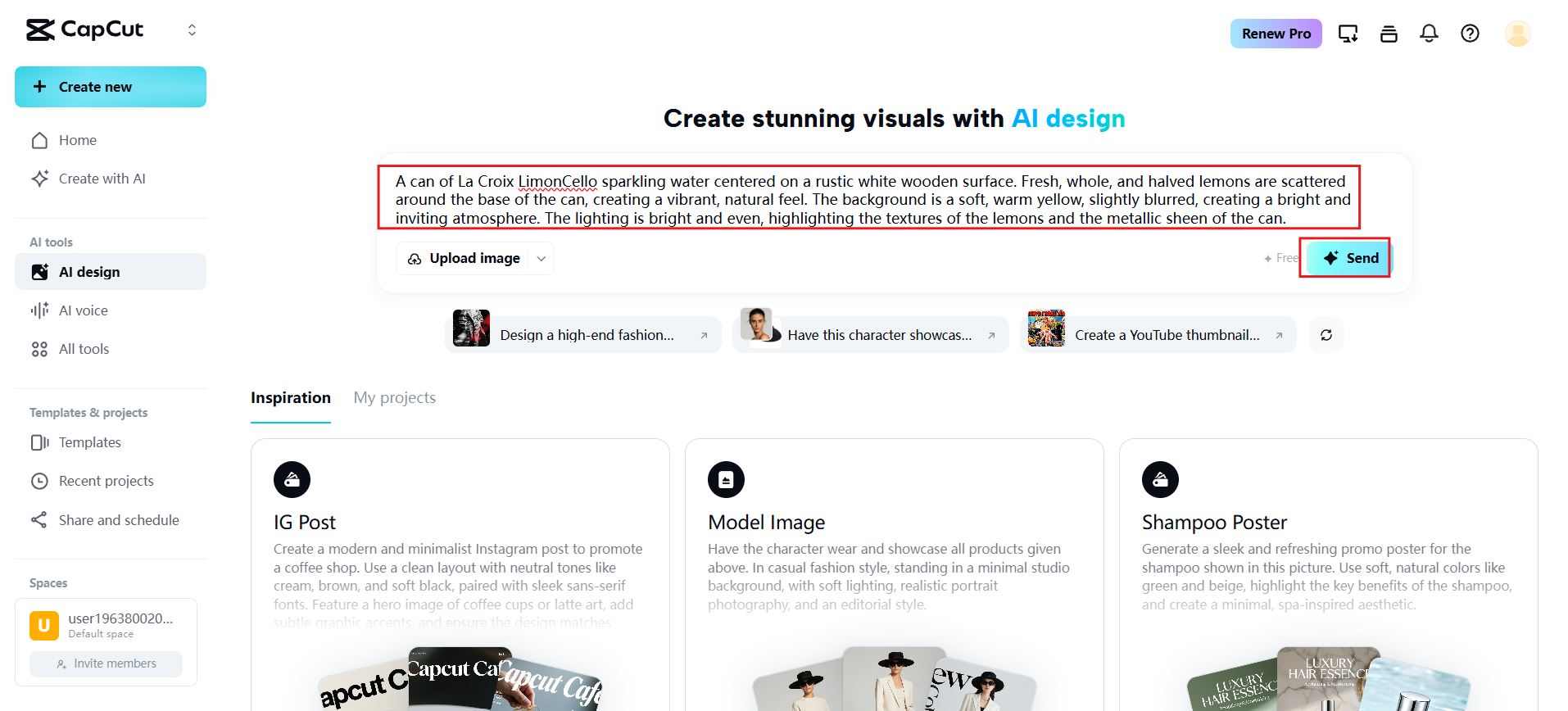Viewport: 1568px width, 711px height.
Task: Click the Shampoo Poster card icon
Action: [1160, 480]
